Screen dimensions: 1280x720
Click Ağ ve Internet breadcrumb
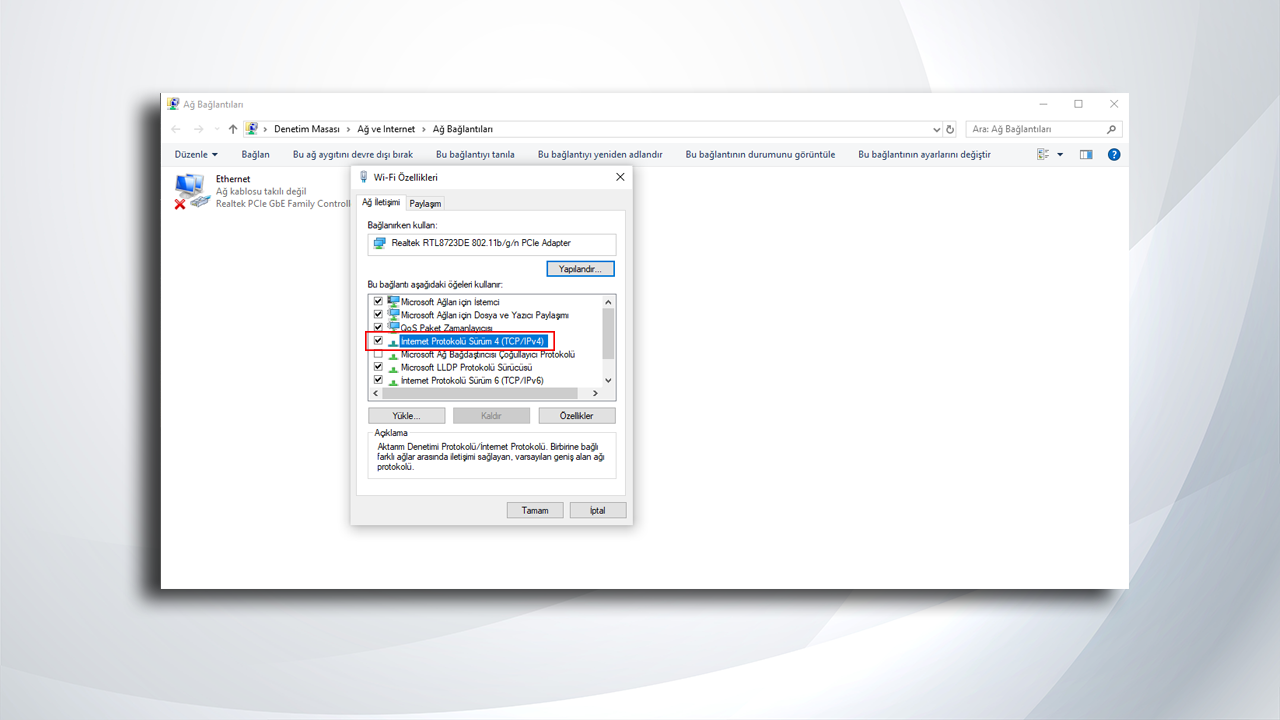(x=386, y=129)
